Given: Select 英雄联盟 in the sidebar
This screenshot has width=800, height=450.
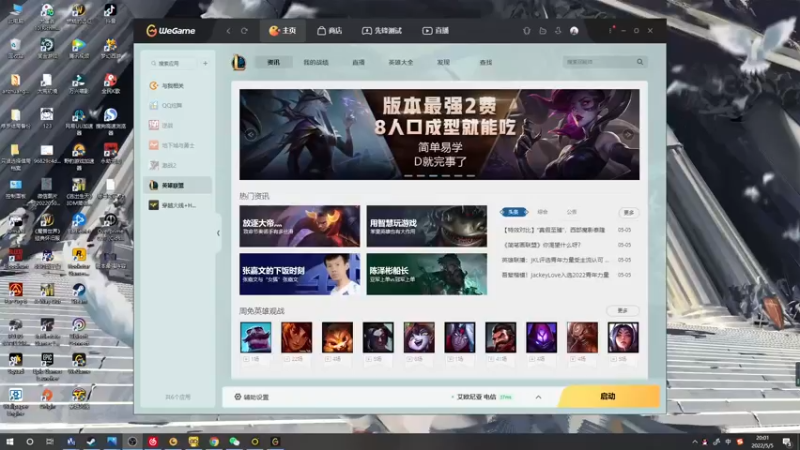Looking at the screenshot, I should coord(178,185).
